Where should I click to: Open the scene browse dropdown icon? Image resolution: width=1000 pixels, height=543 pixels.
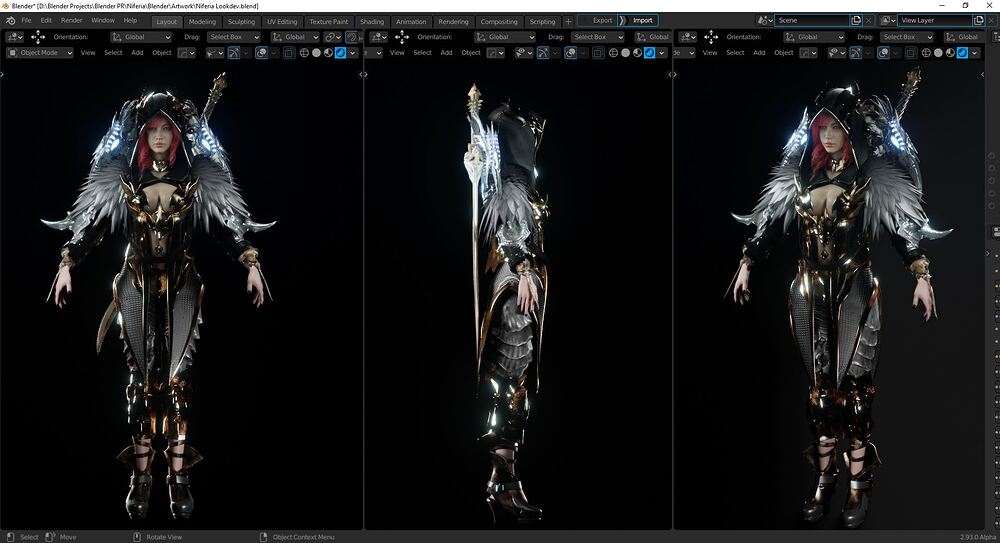tap(765, 20)
